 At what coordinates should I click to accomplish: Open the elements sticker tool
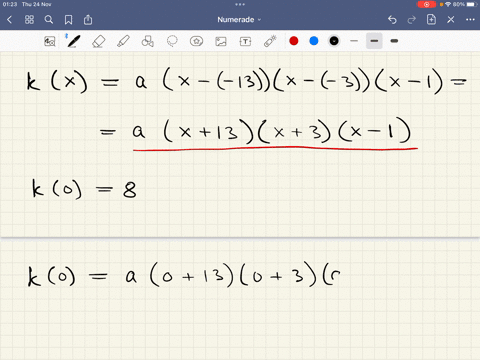tap(196, 41)
